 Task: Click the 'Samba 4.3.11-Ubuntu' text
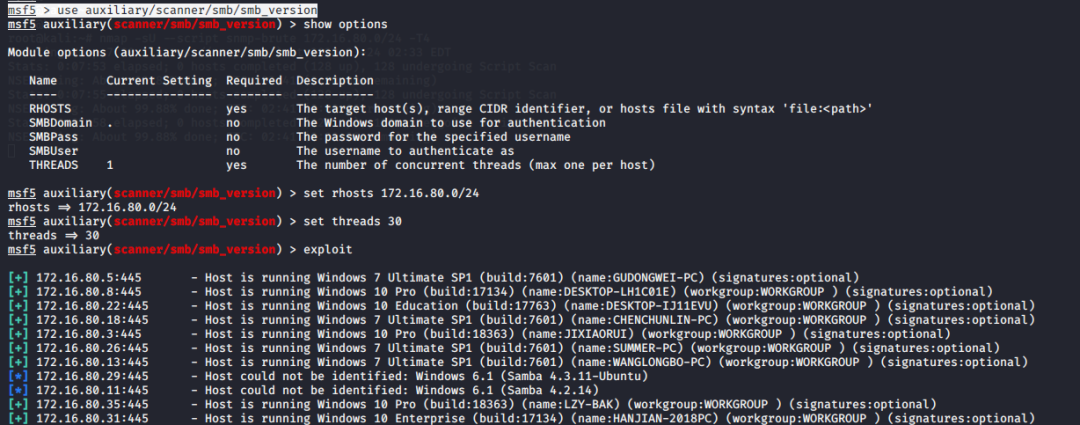[x=589, y=375]
